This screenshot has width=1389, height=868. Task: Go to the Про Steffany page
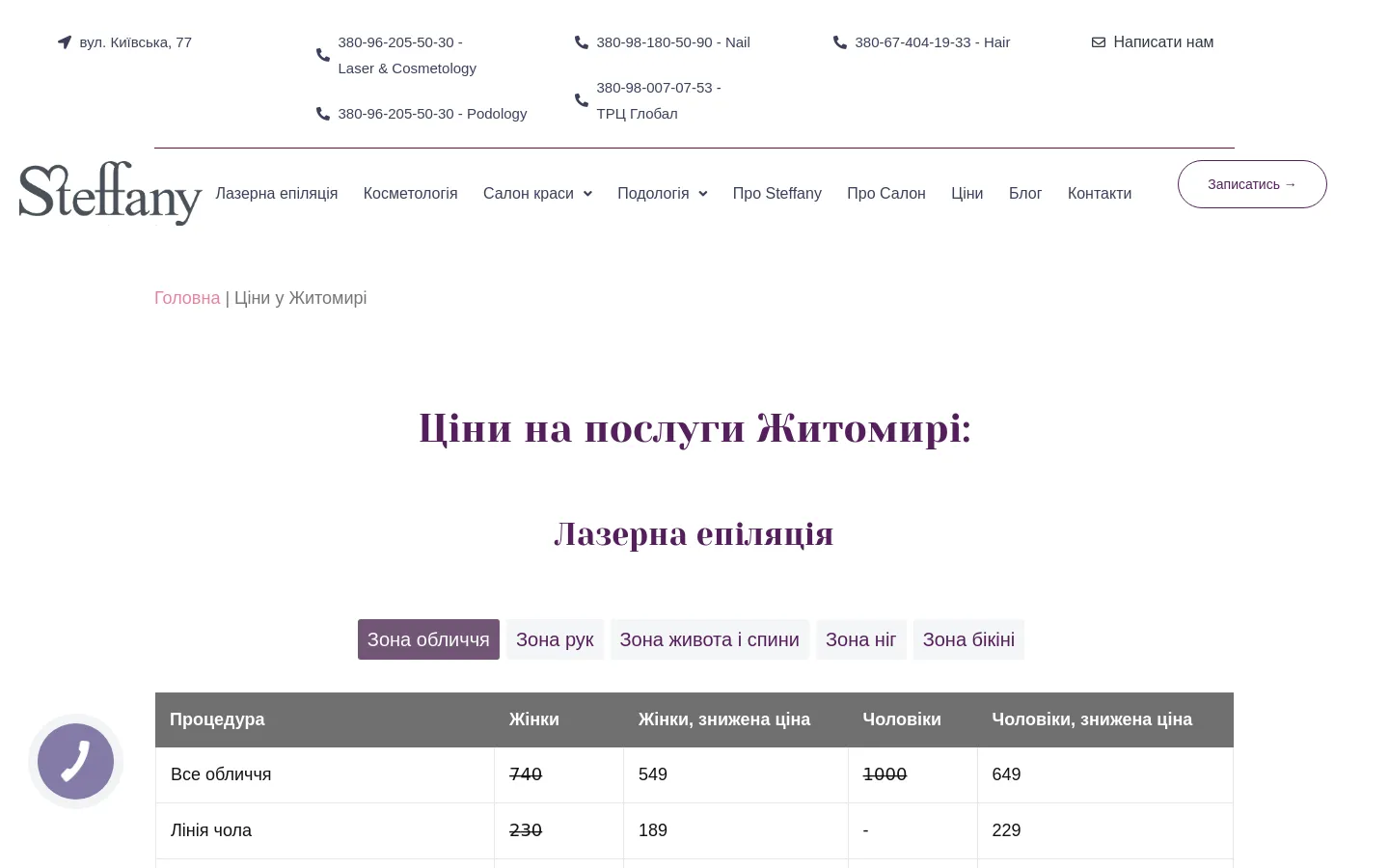coord(777,193)
